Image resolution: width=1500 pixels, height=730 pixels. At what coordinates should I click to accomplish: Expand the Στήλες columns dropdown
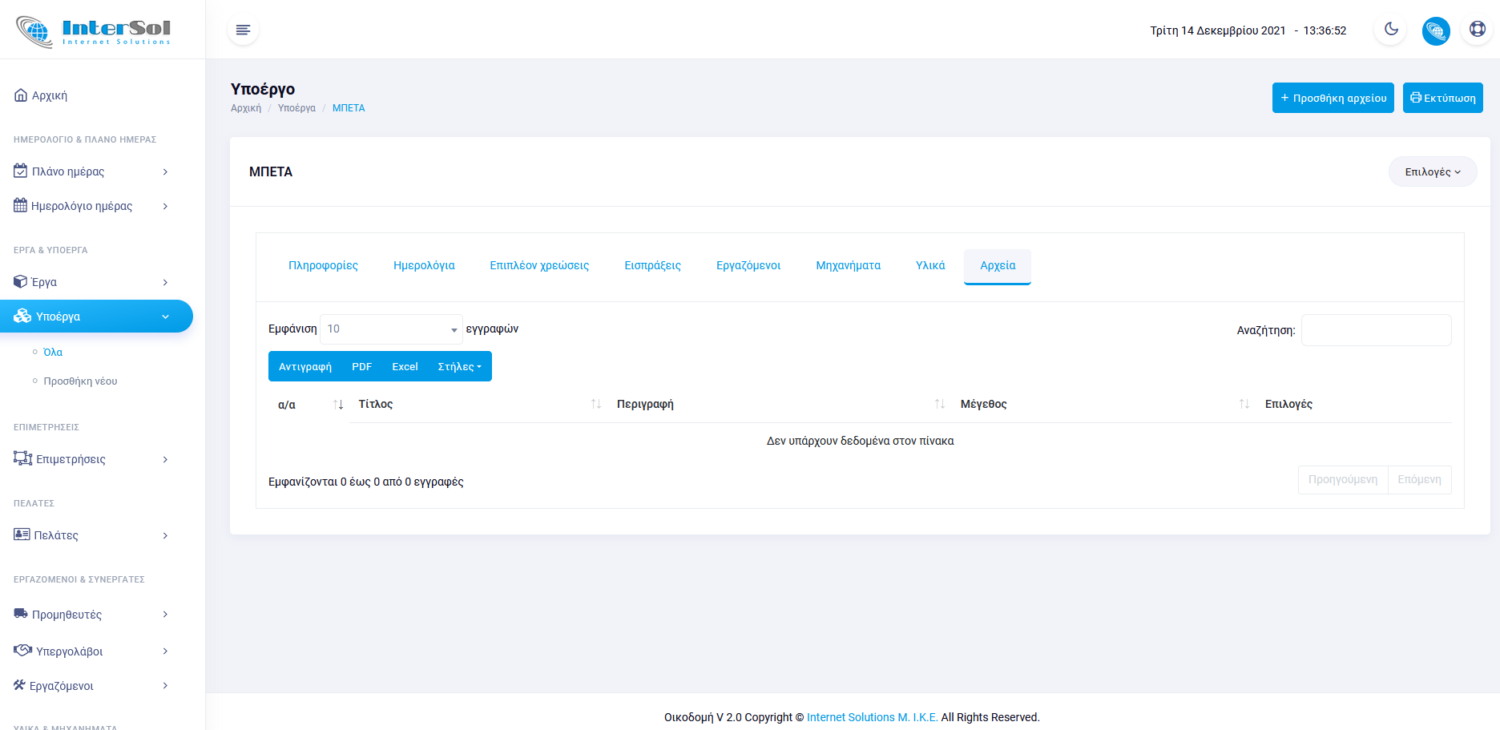coord(459,367)
